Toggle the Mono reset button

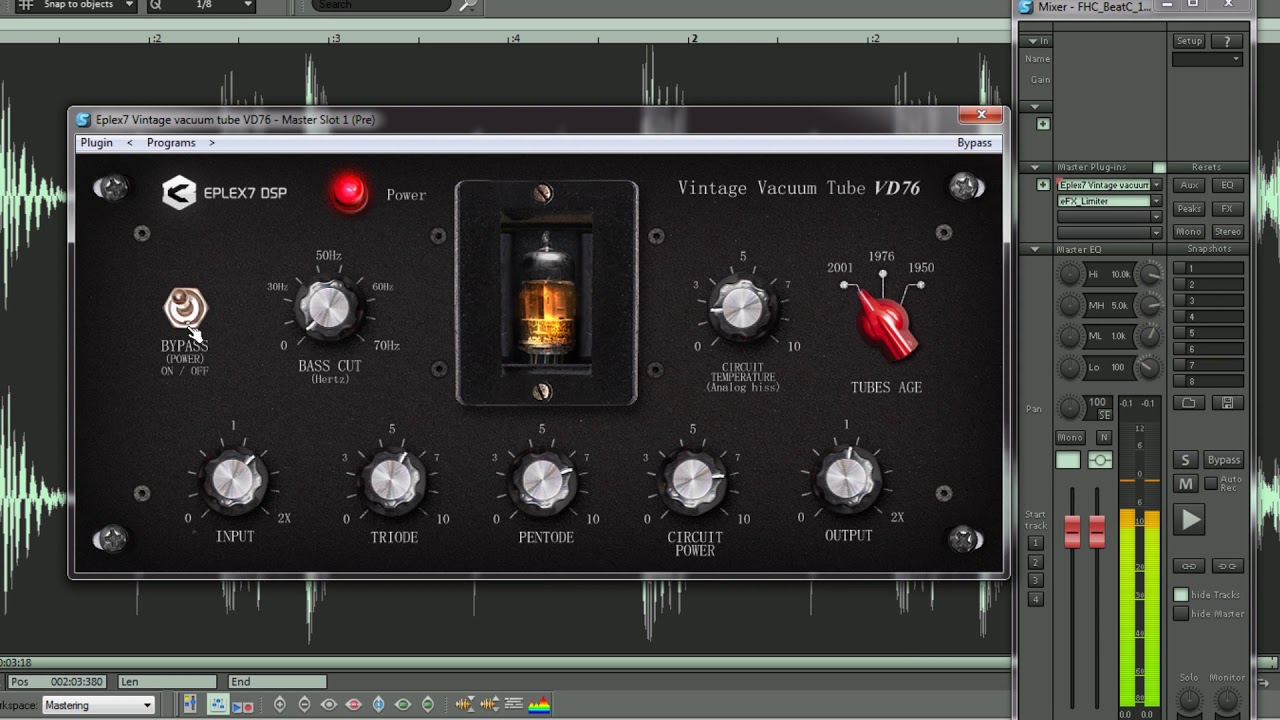click(x=1189, y=232)
